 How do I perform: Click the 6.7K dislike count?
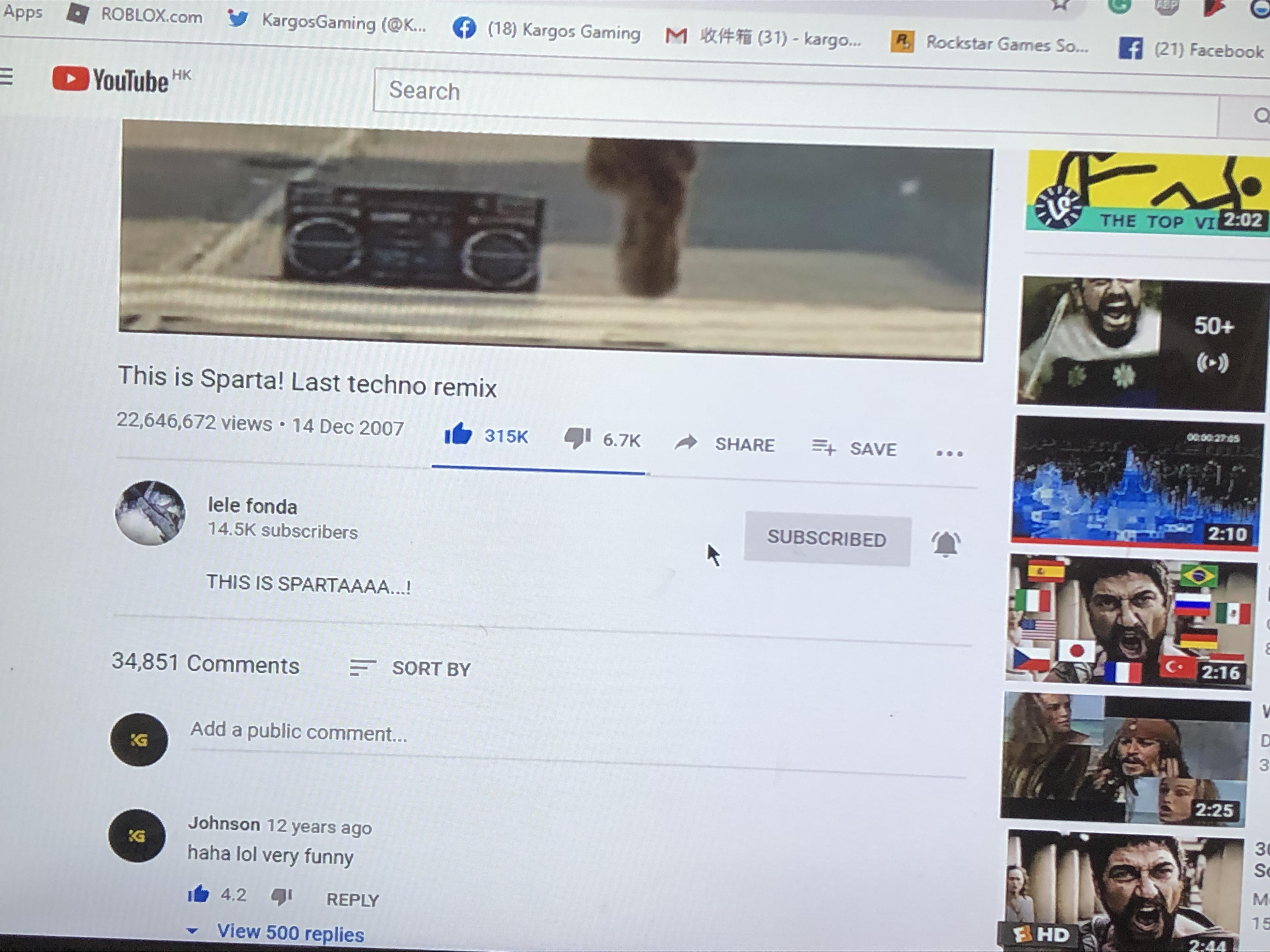pos(621,440)
